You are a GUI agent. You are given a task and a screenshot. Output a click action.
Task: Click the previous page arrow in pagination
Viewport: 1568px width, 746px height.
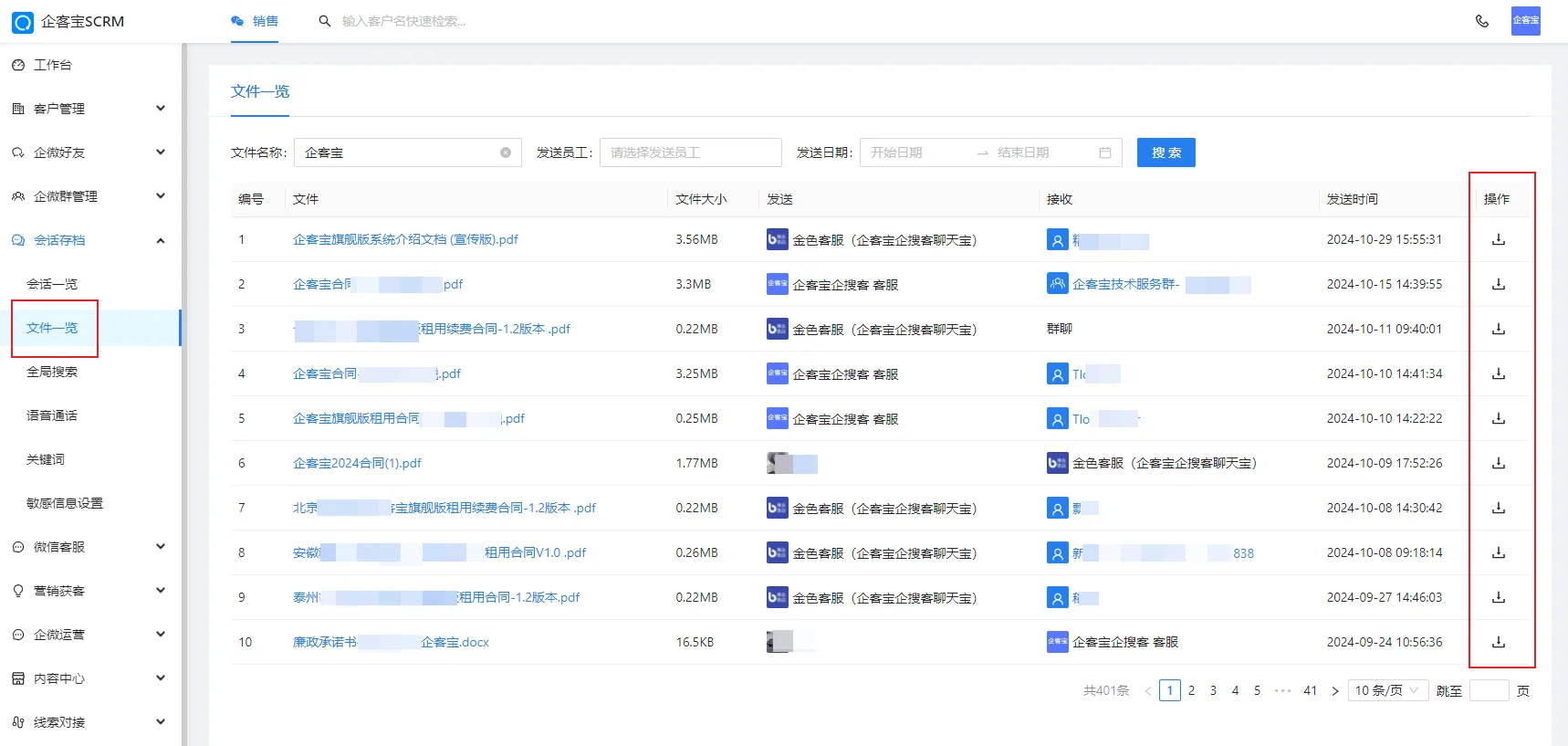click(1147, 691)
